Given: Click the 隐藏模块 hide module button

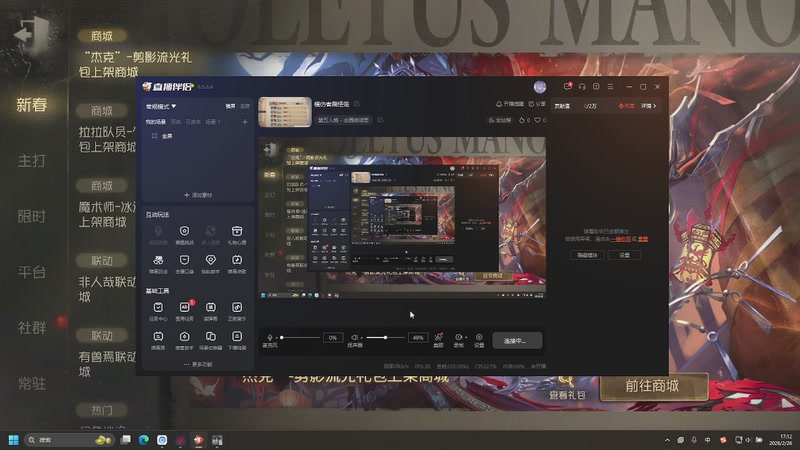Looking at the screenshot, I should coord(587,255).
